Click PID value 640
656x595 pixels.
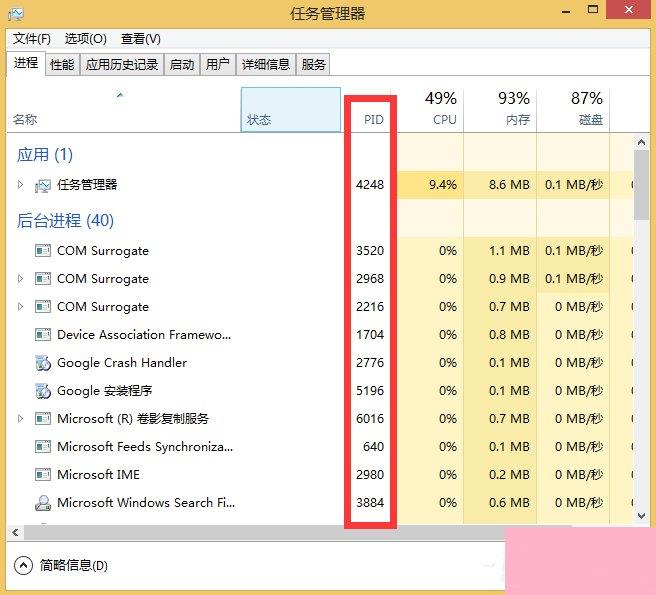pyautogui.click(x=373, y=446)
